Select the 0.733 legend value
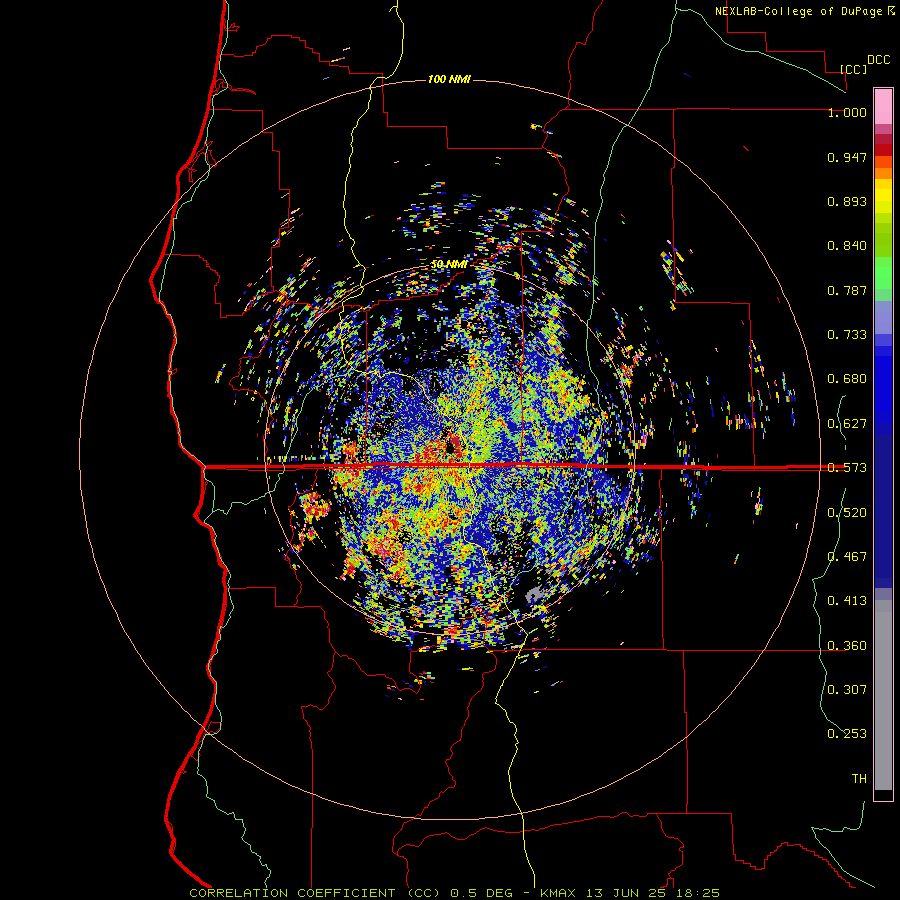The image size is (900, 900). tap(847, 335)
